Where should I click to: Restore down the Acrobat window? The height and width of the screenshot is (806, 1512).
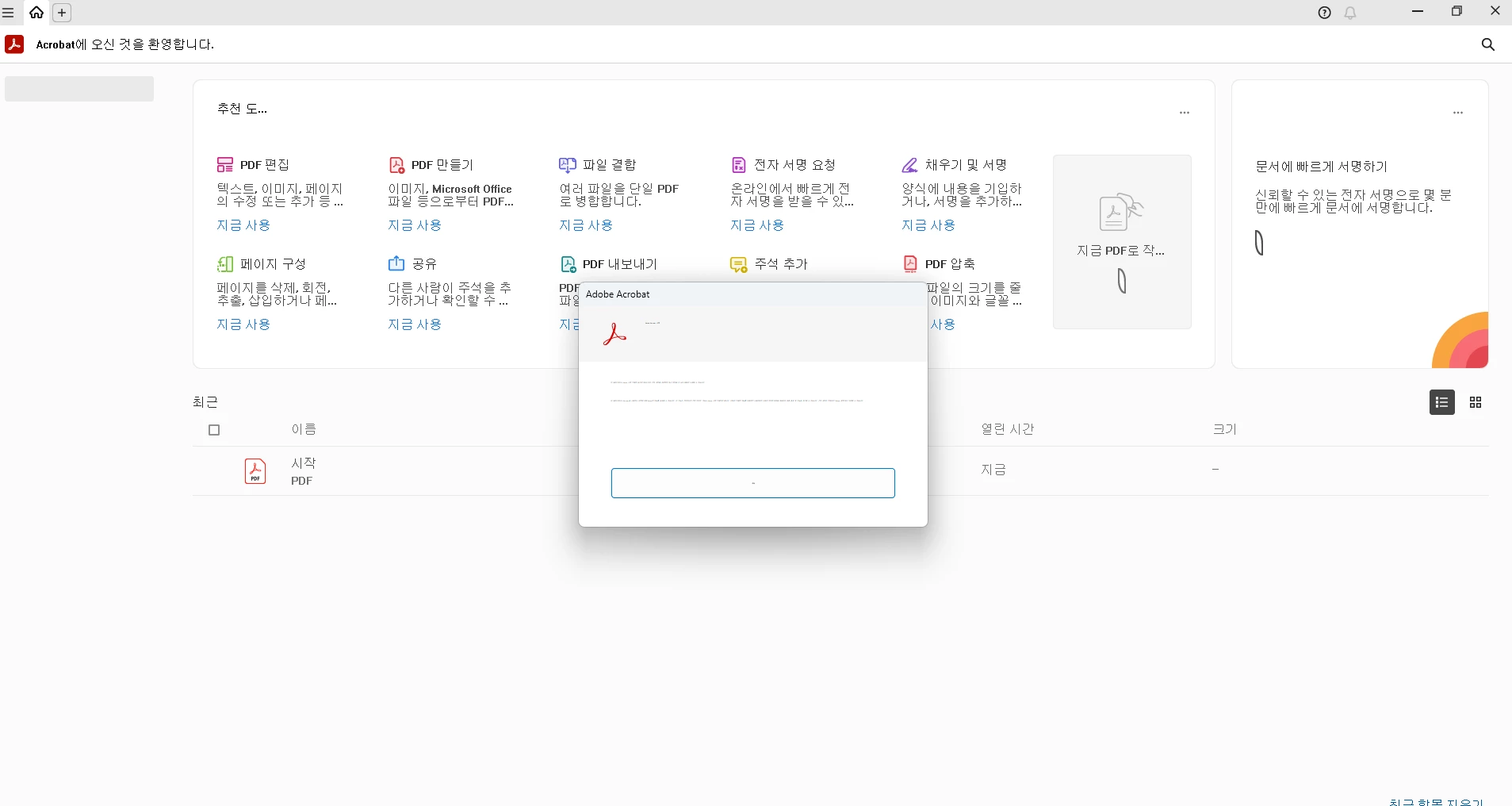point(1457,11)
